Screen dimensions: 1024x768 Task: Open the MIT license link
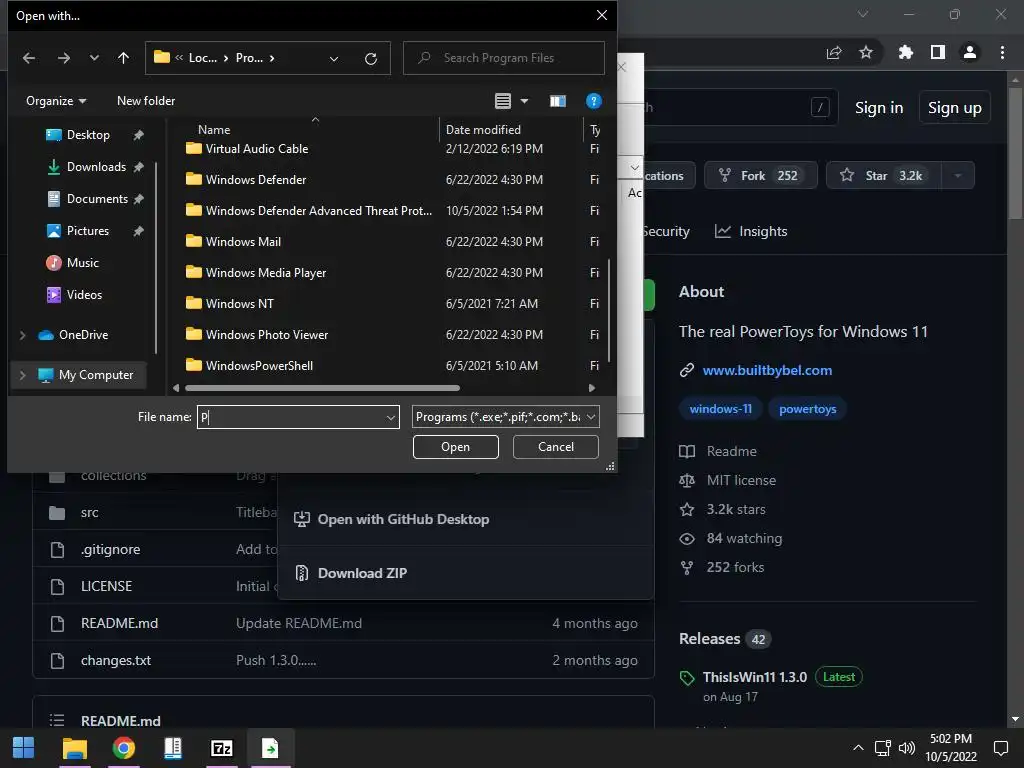[x=741, y=480]
